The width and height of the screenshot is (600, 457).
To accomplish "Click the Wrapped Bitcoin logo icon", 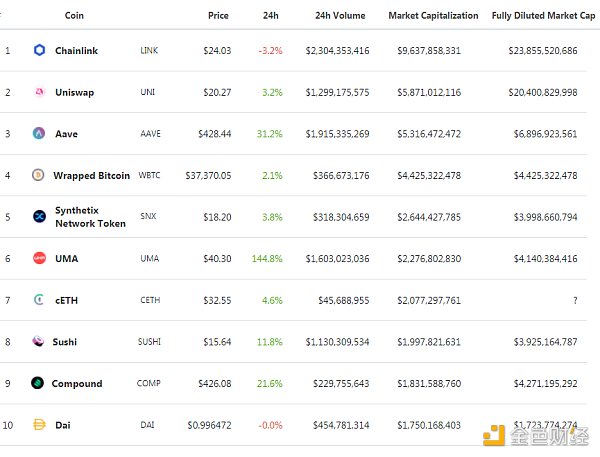I will (x=39, y=175).
